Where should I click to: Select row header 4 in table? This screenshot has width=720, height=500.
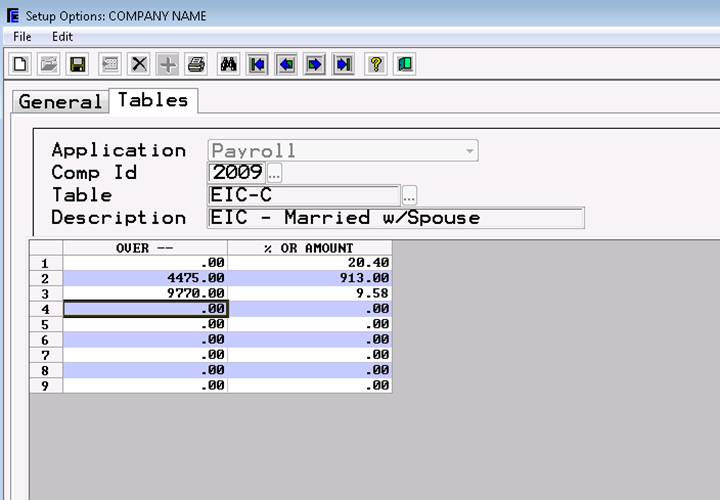(x=46, y=309)
